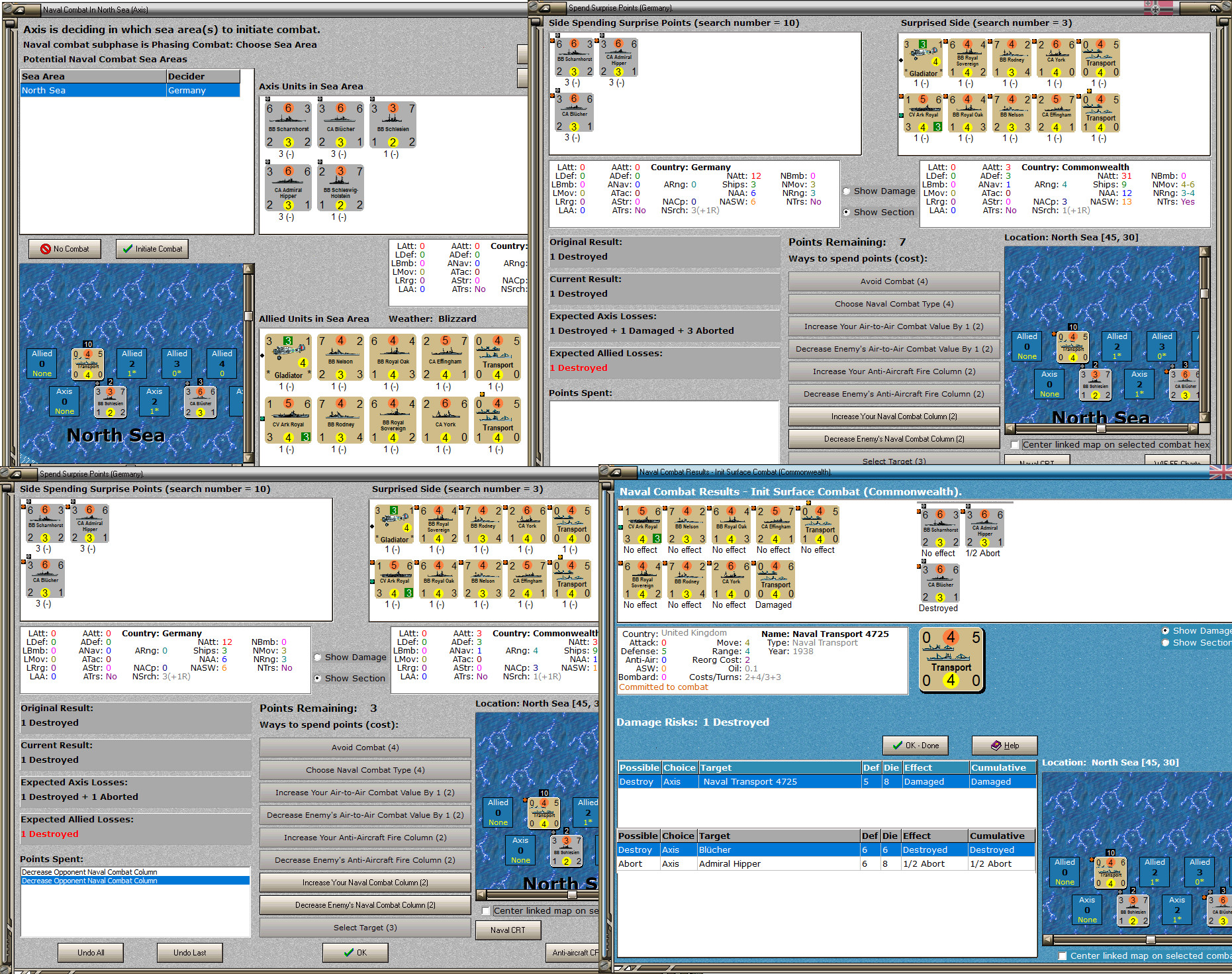
Task: Select CA Blücher in Axis Units in Sea Area
Action: click(x=340, y=124)
